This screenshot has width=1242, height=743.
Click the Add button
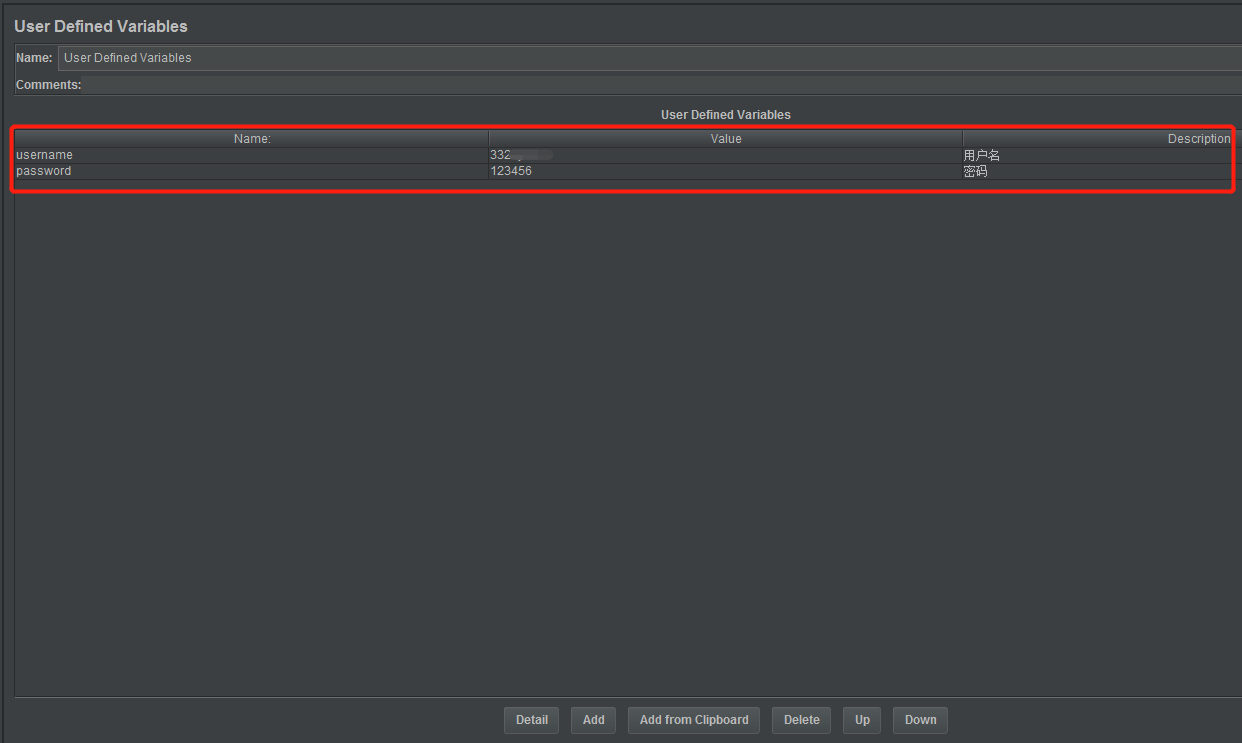click(x=593, y=720)
